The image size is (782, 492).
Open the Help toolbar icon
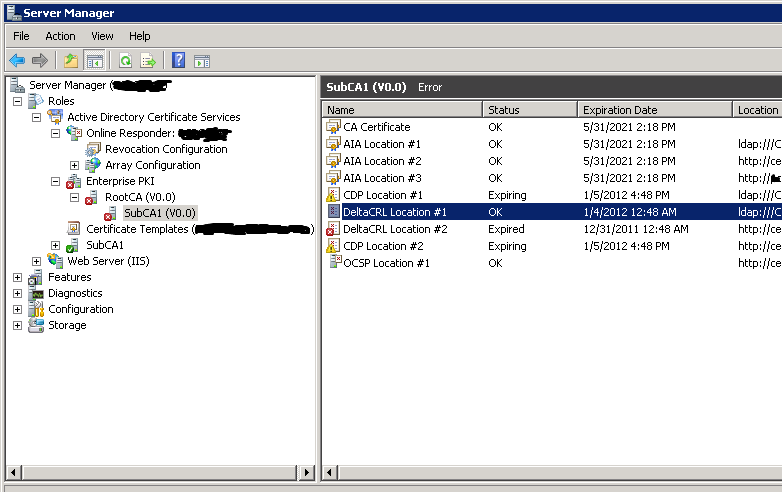coord(179,60)
